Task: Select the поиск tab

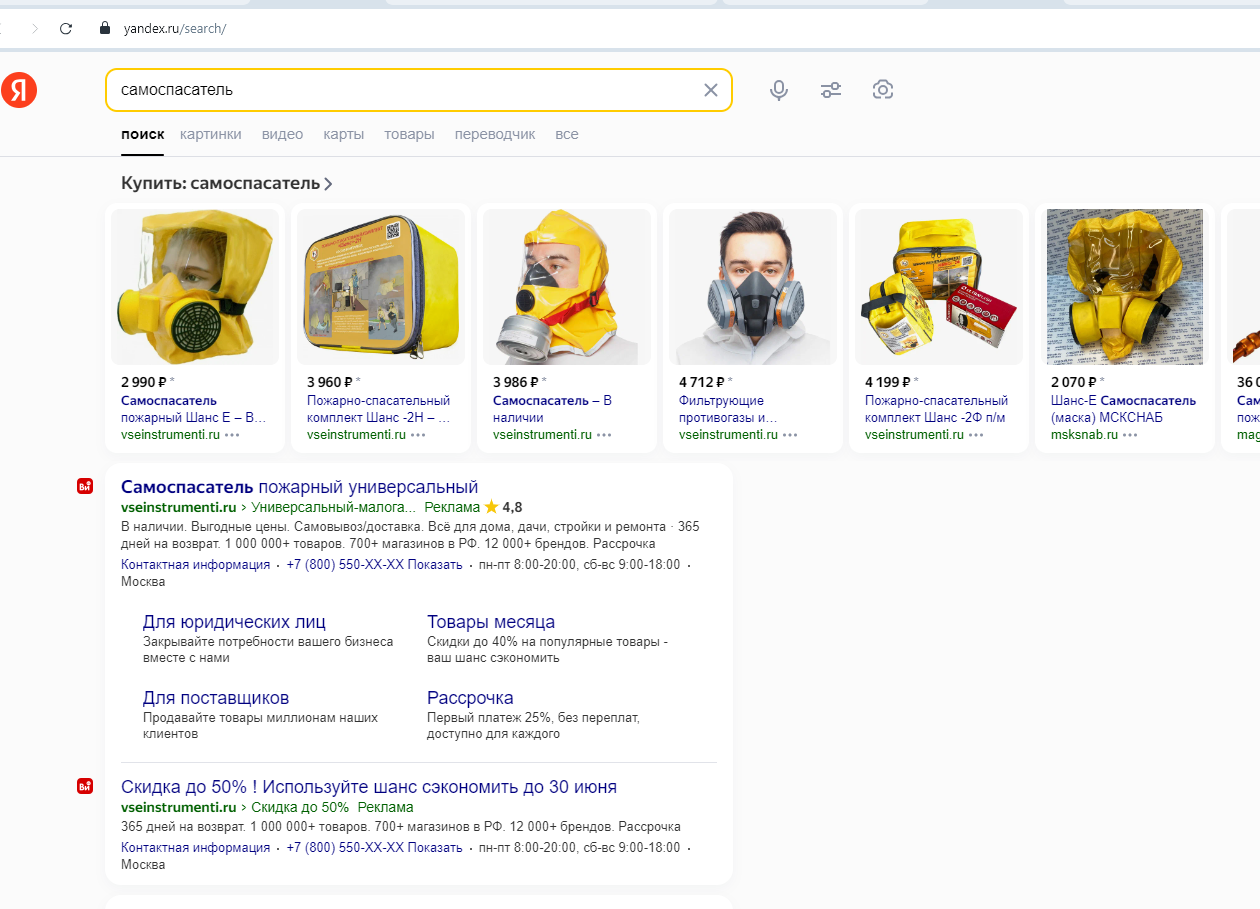Action: coord(143,134)
